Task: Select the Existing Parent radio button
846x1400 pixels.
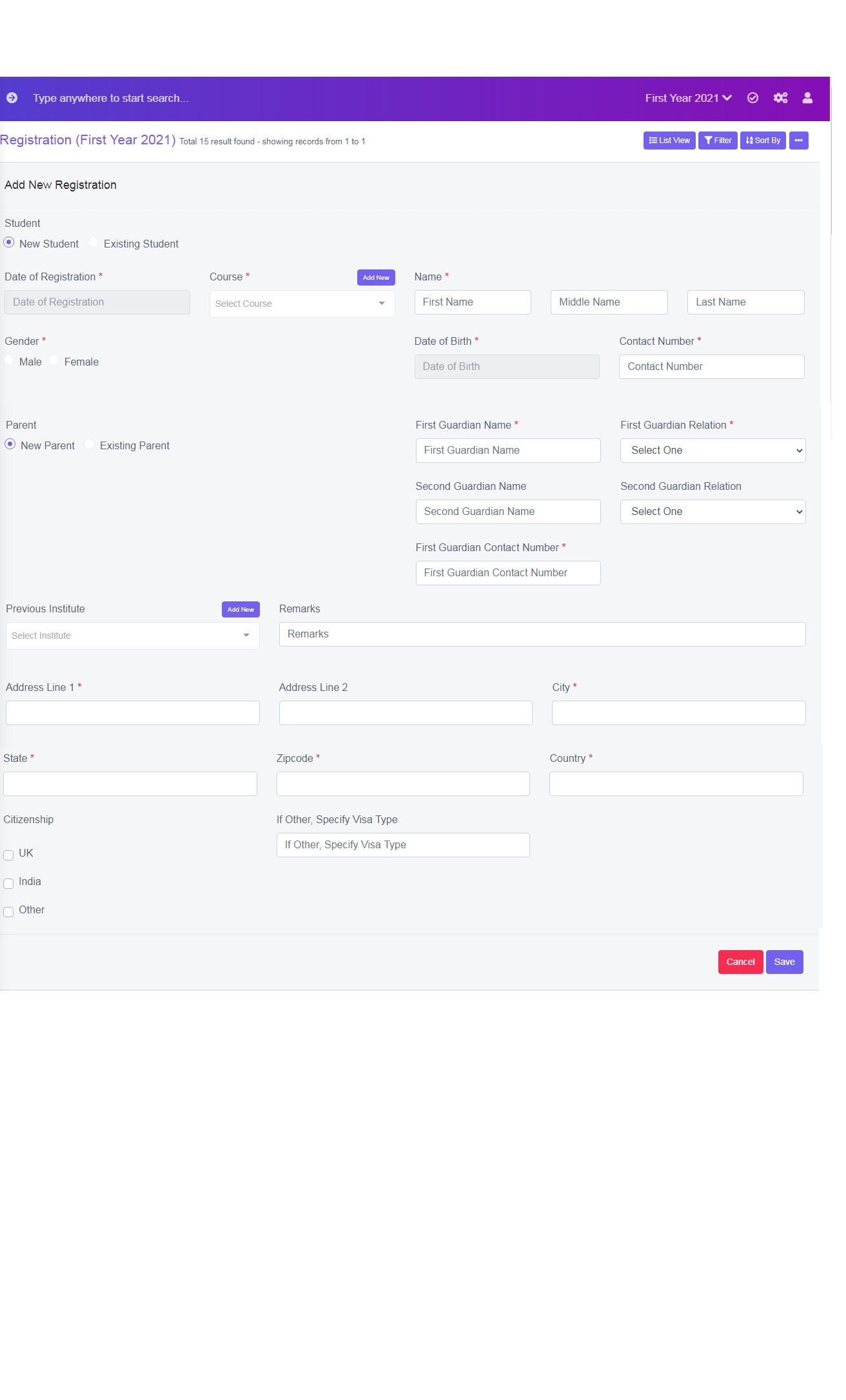Action: (x=90, y=444)
